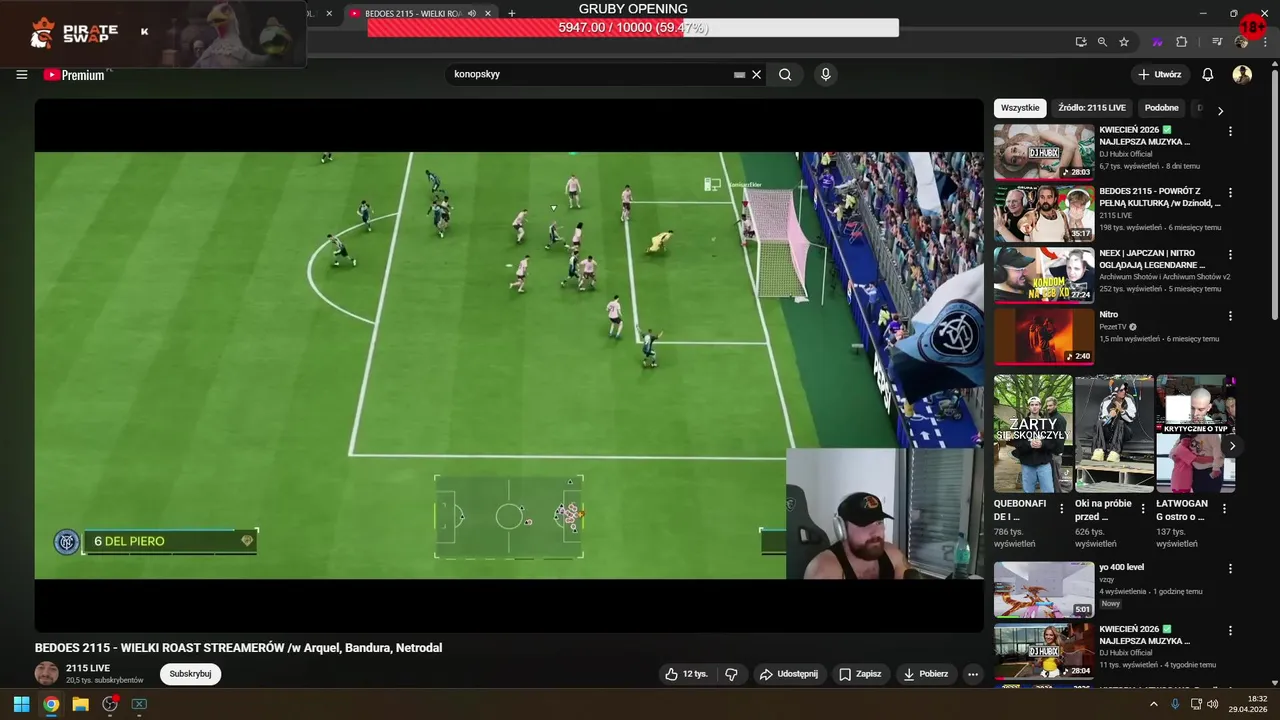Open the taskbar clock showing 18:32

[1250, 704]
